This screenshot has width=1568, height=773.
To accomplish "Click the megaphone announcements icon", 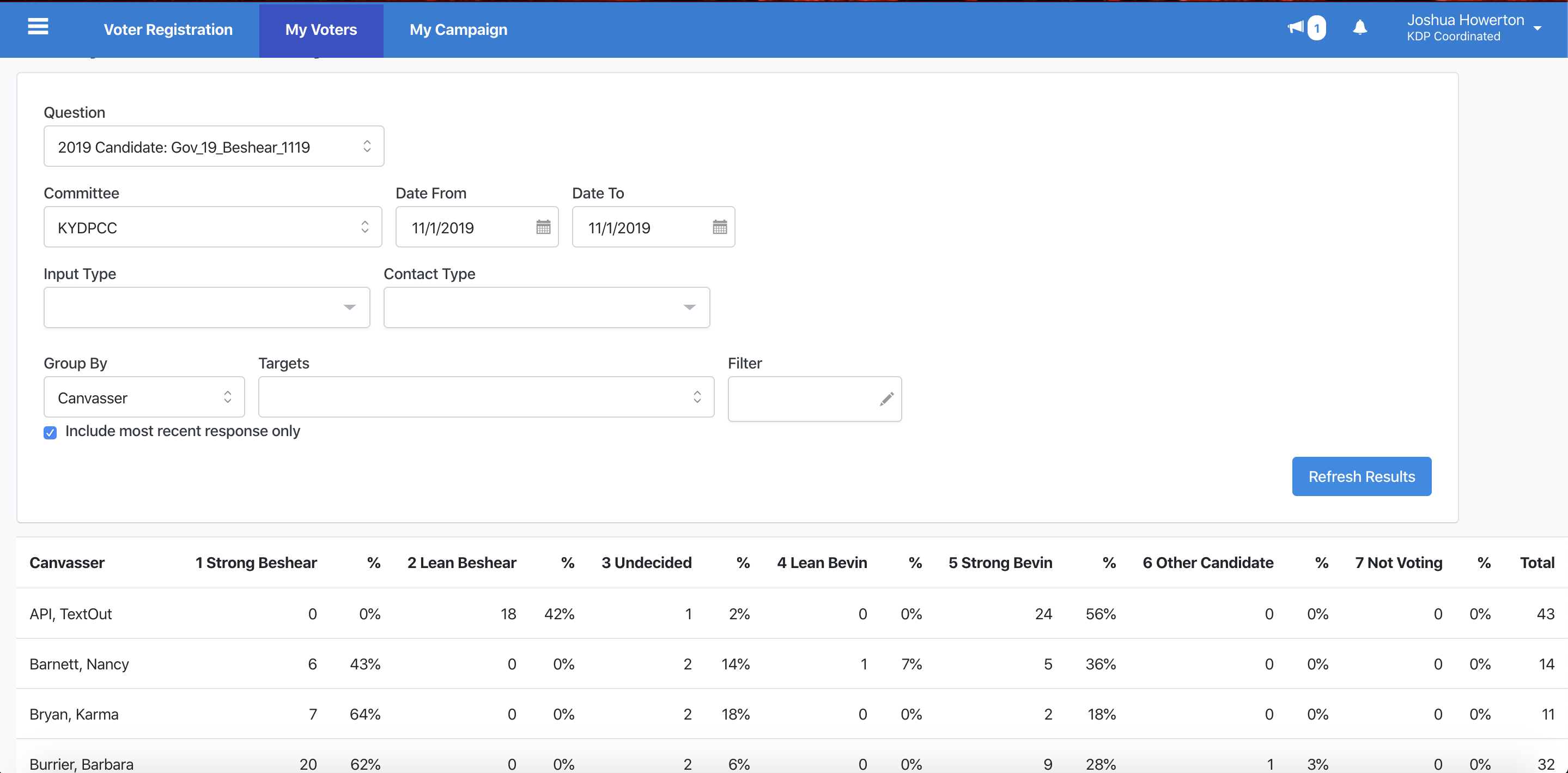I will tap(1295, 27).
